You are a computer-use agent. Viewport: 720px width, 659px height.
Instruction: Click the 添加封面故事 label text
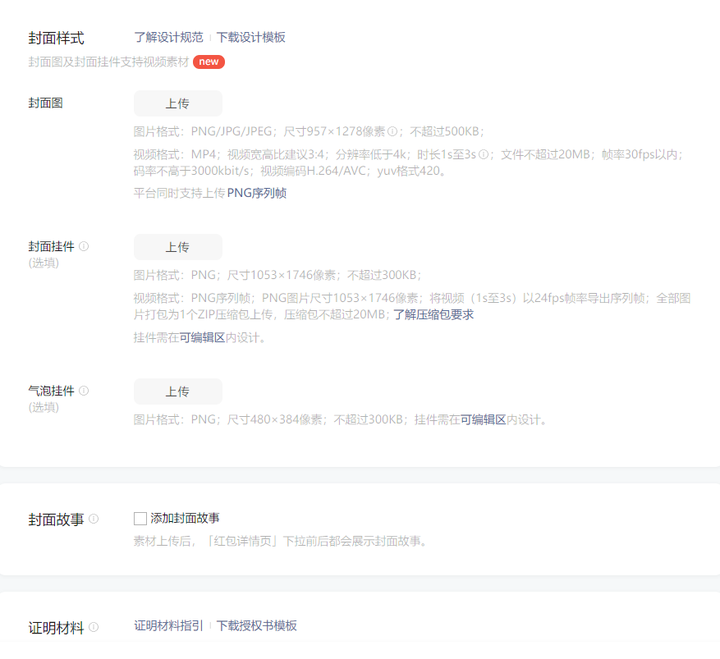pyautogui.click(x=185, y=518)
